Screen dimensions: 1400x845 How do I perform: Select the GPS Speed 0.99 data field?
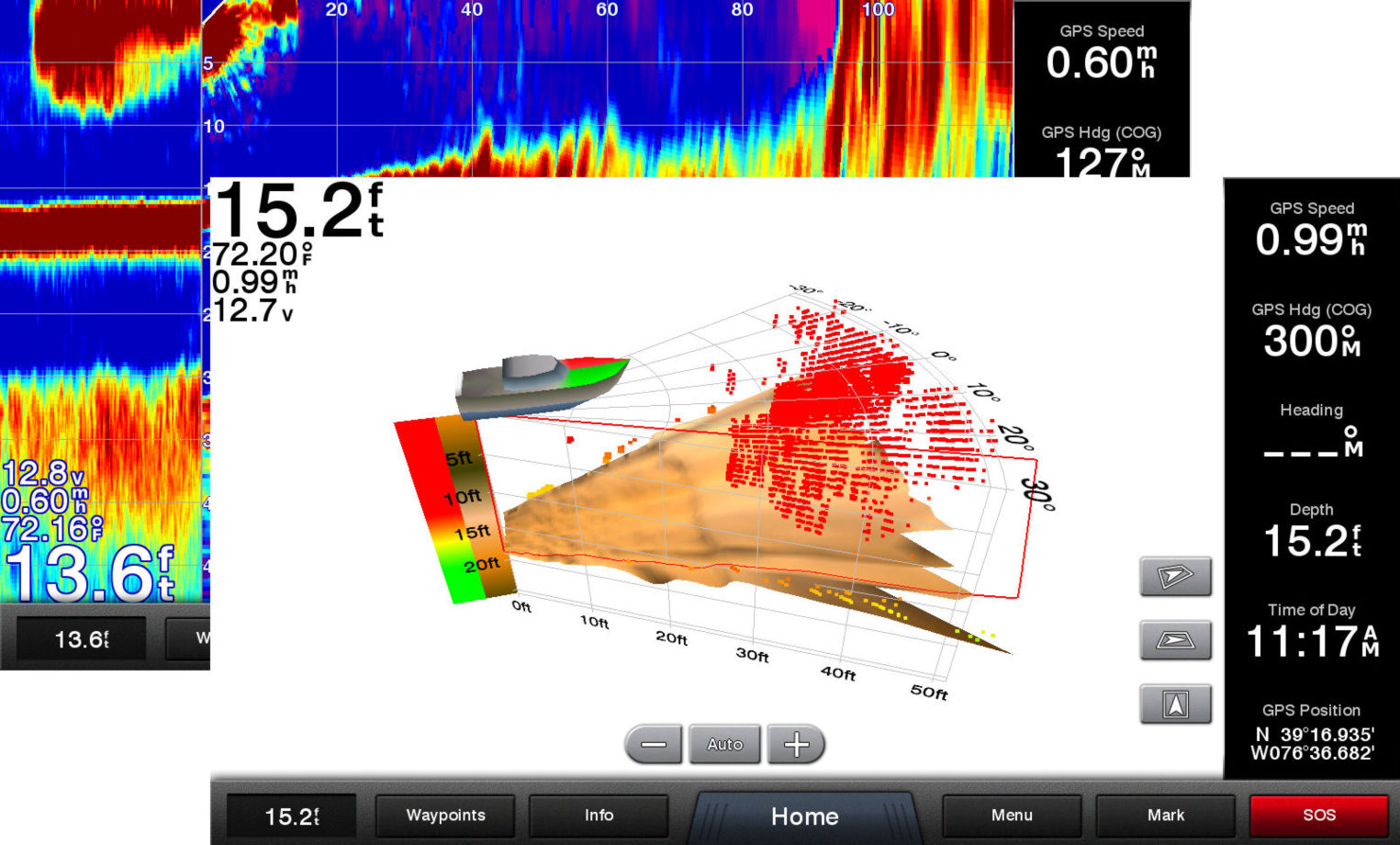click(x=1311, y=230)
